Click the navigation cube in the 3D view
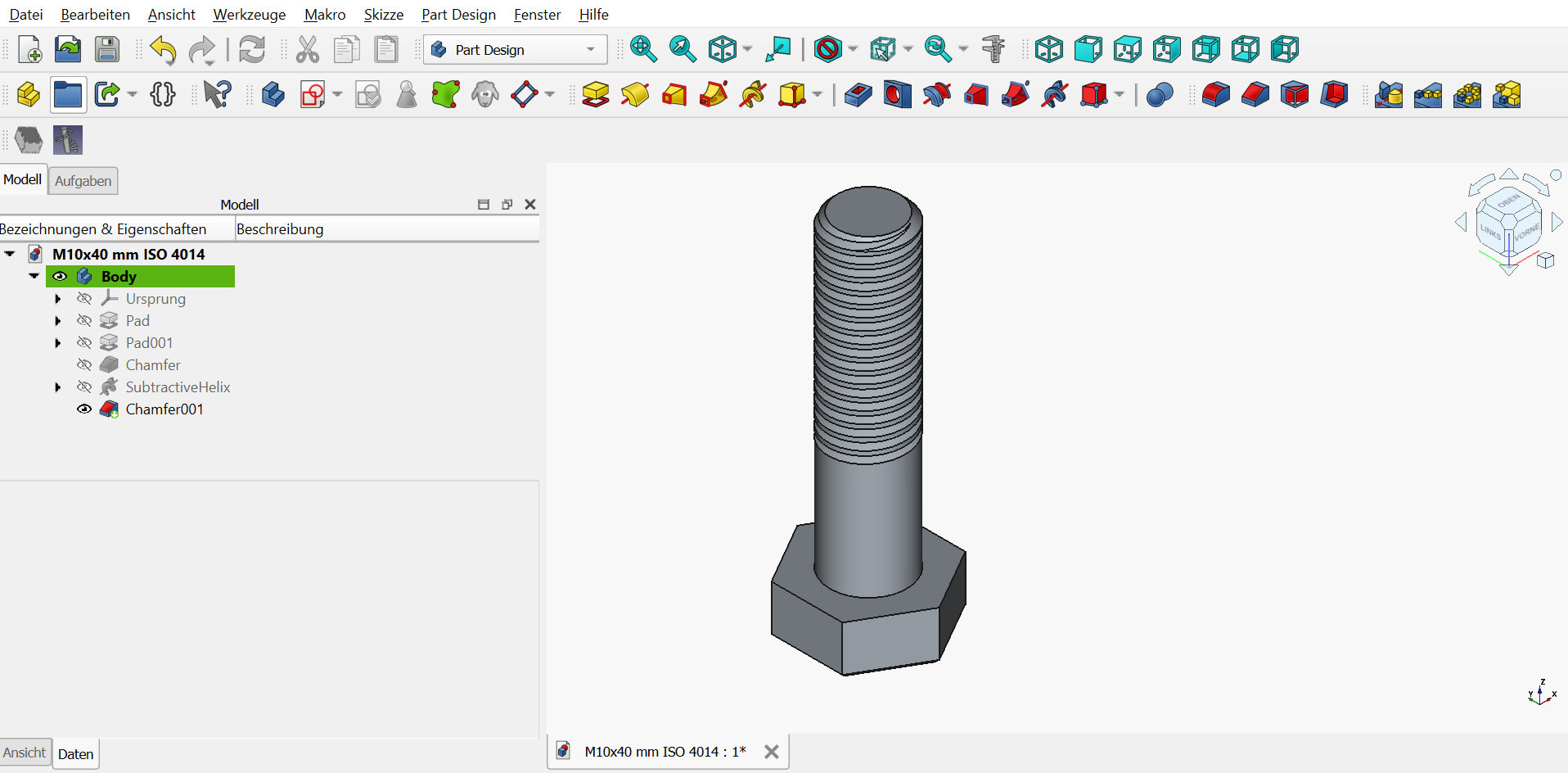This screenshot has height=773, width=1568. 1509,221
